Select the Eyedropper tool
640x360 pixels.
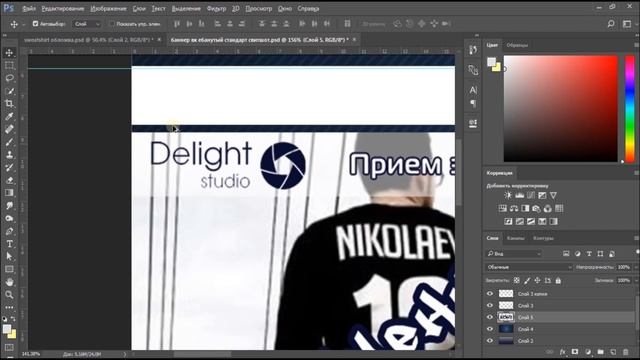(9, 116)
